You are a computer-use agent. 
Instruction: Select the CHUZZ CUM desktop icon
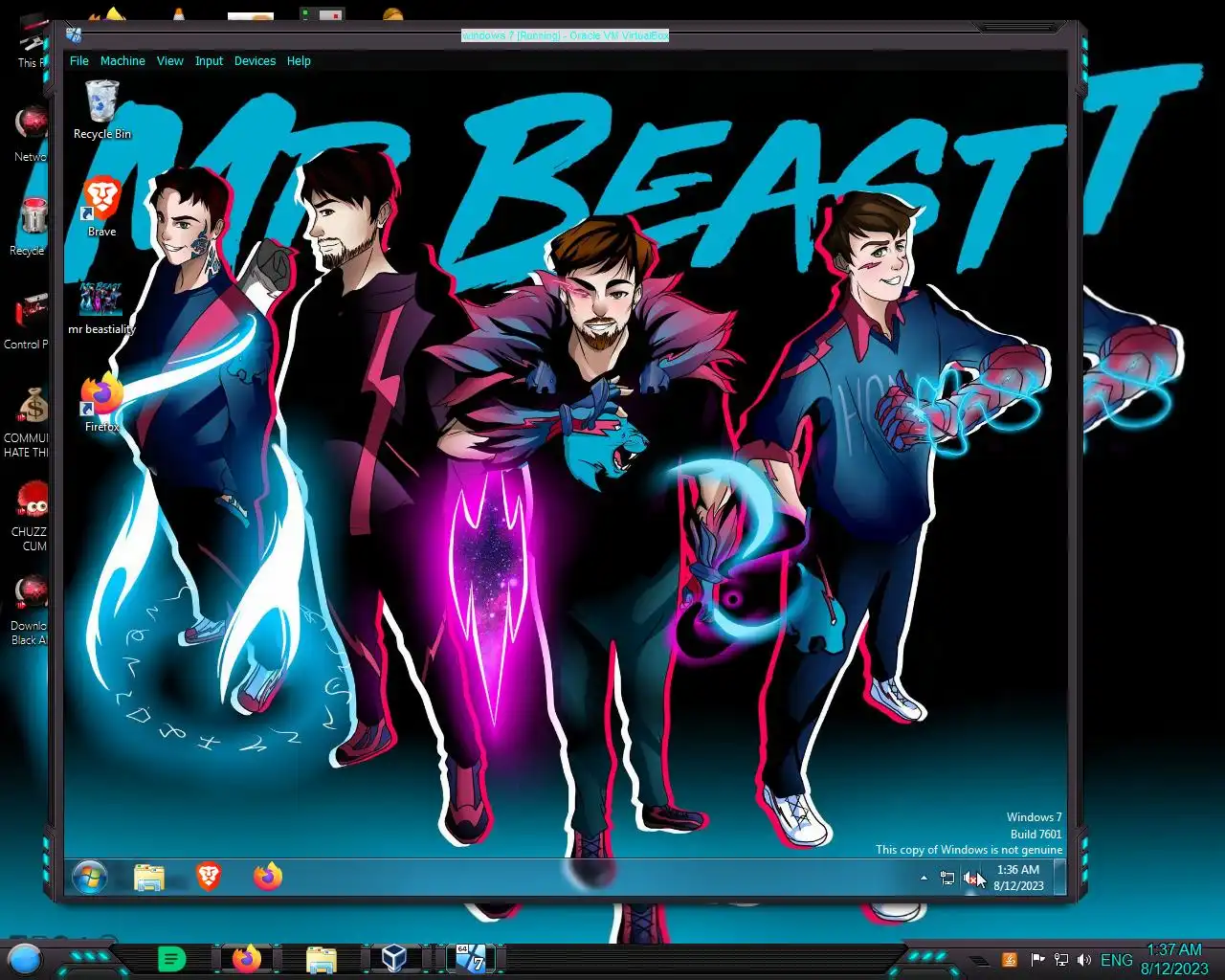29,517
